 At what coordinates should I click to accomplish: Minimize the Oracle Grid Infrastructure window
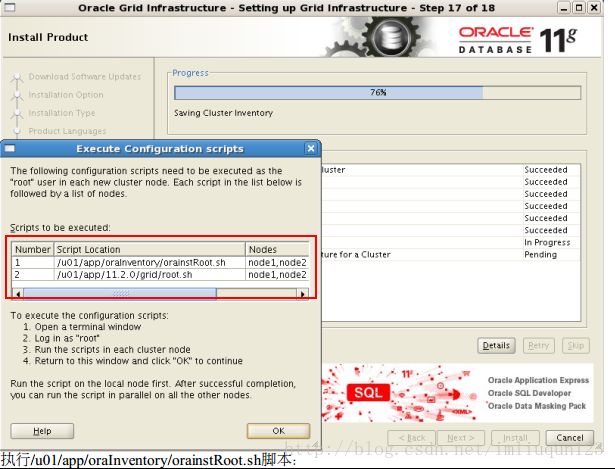(564, 8)
